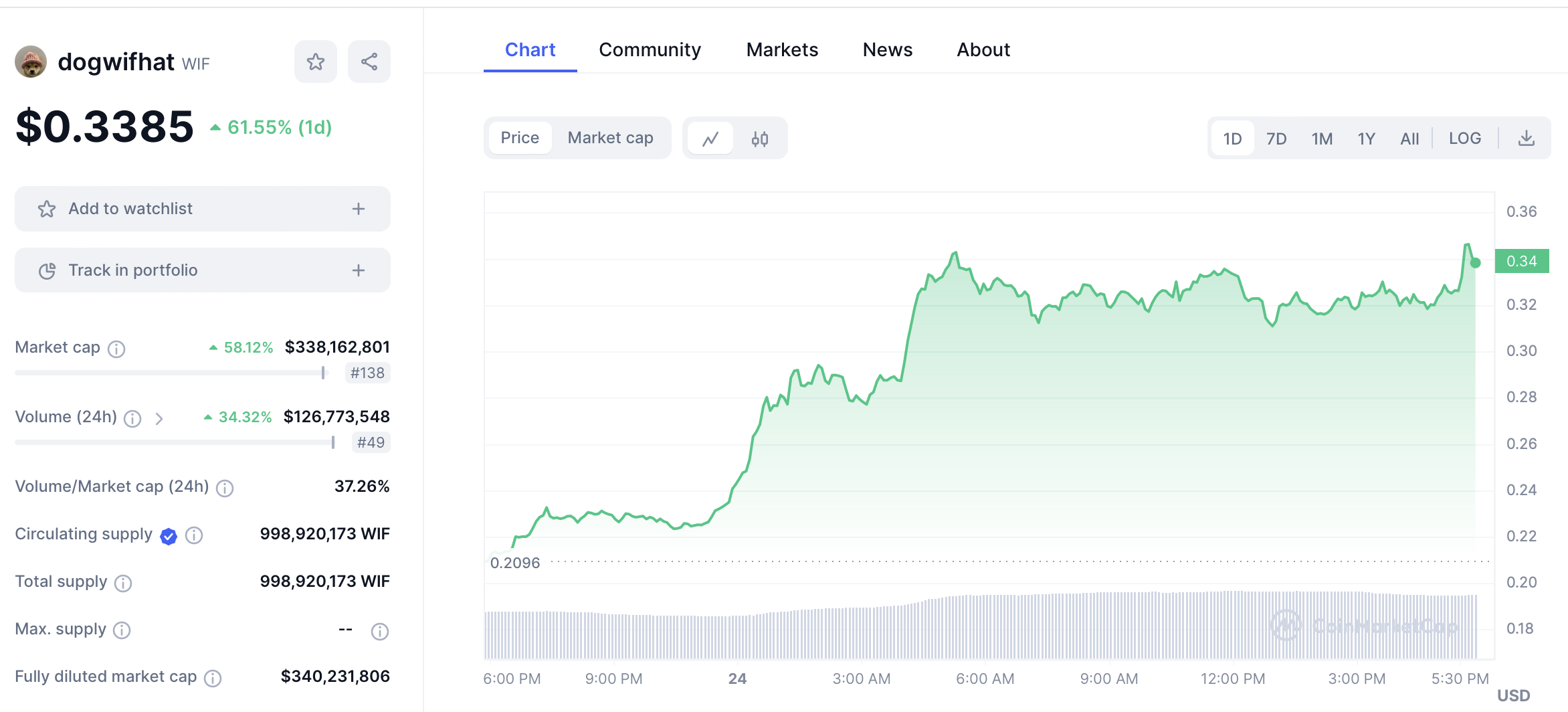Screen dimensions: 1568x712
Task: Click info icon next to Fully diluted market cap
Action: (213, 679)
